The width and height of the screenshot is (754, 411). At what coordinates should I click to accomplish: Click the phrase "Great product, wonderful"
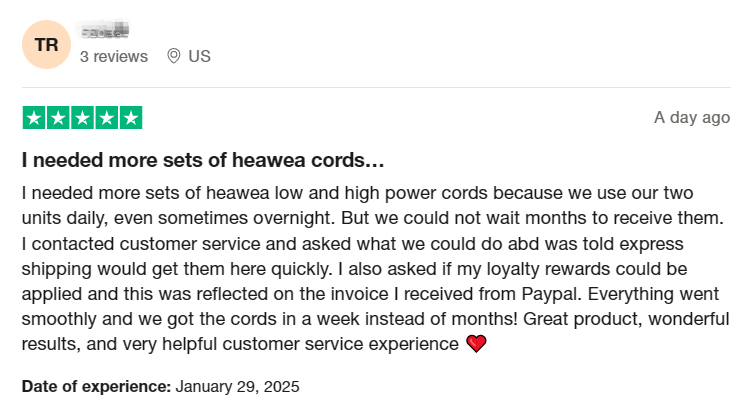pyautogui.click(x=636, y=320)
